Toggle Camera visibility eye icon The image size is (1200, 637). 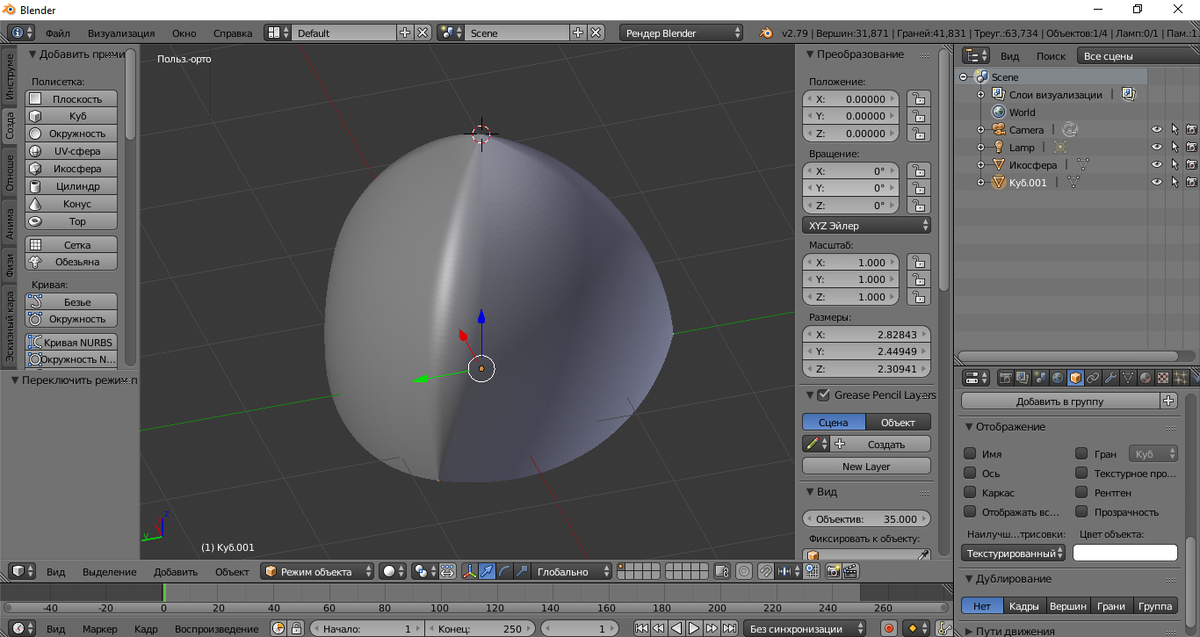pyautogui.click(x=1157, y=130)
